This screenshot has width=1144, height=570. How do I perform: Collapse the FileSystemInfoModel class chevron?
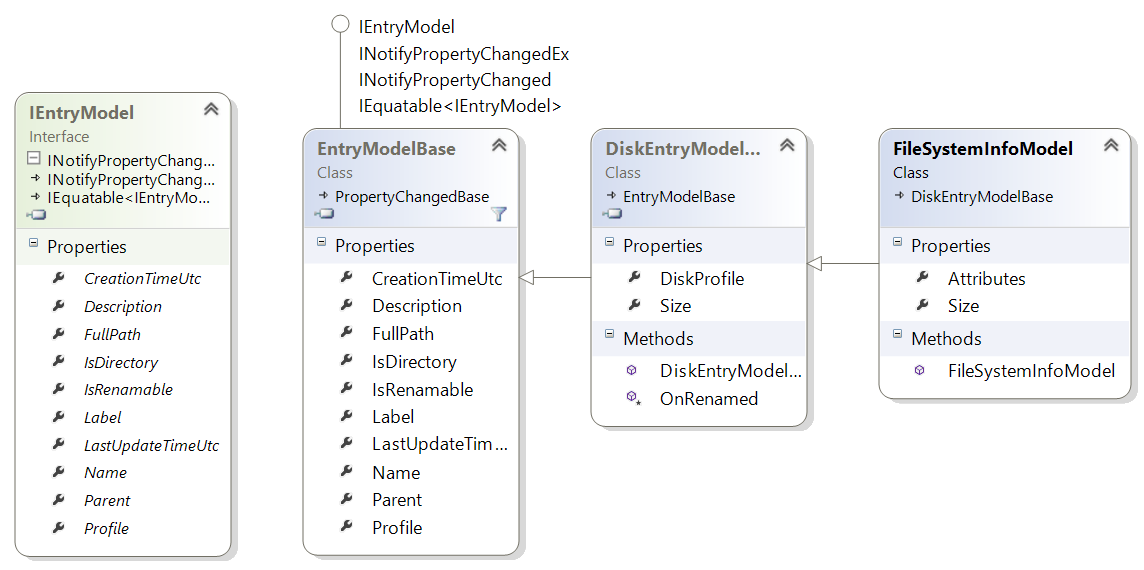tap(1110, 145)
